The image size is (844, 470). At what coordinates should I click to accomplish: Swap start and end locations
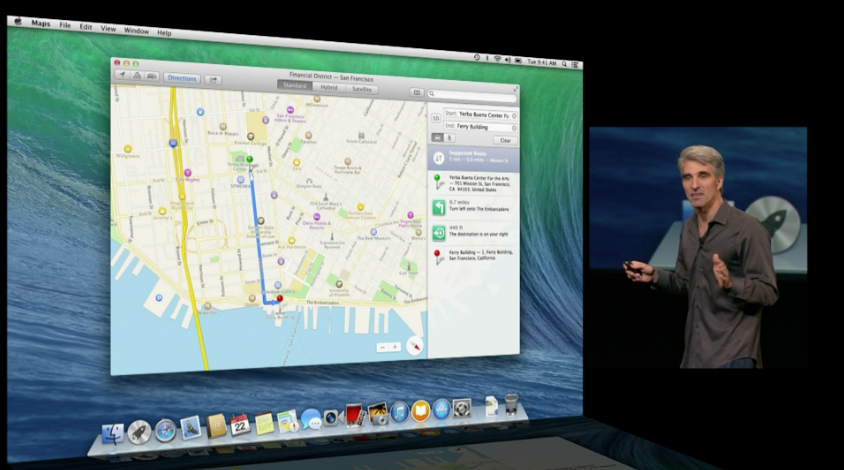click(436, 118)
